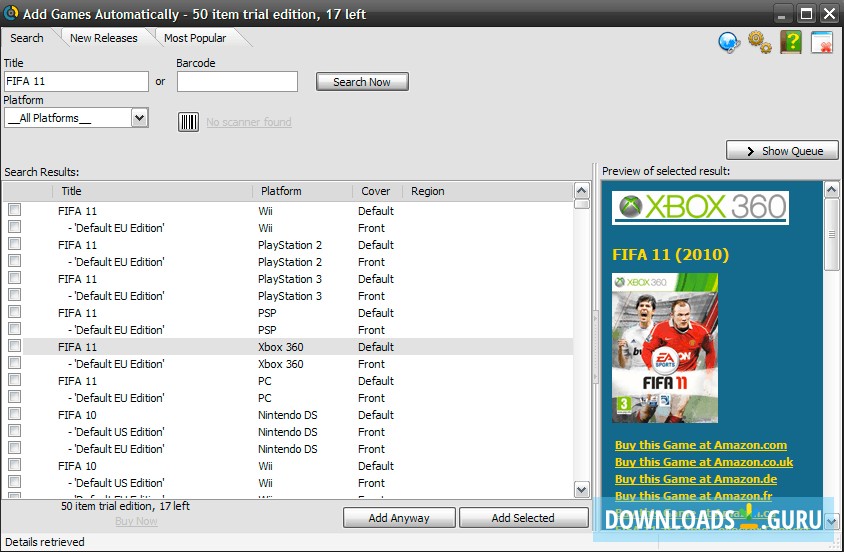The width and height of the screenshot is (844, 552).
Task: Click the Details retrieved status text
Action: [x=45, y=542]
